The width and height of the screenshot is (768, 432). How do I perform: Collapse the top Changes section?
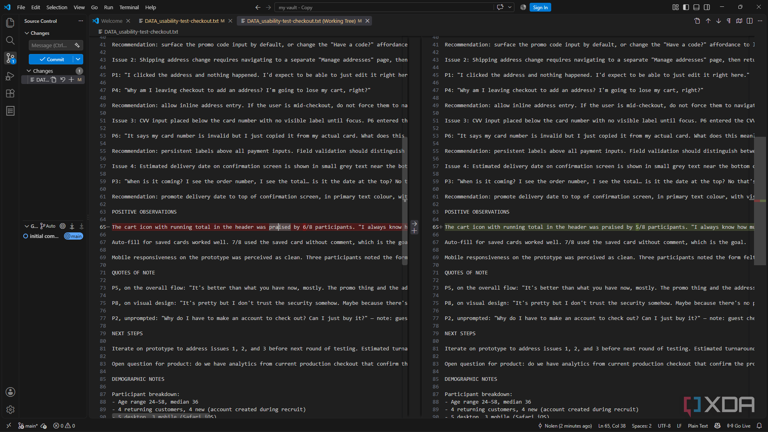click(x=27, y=33)
